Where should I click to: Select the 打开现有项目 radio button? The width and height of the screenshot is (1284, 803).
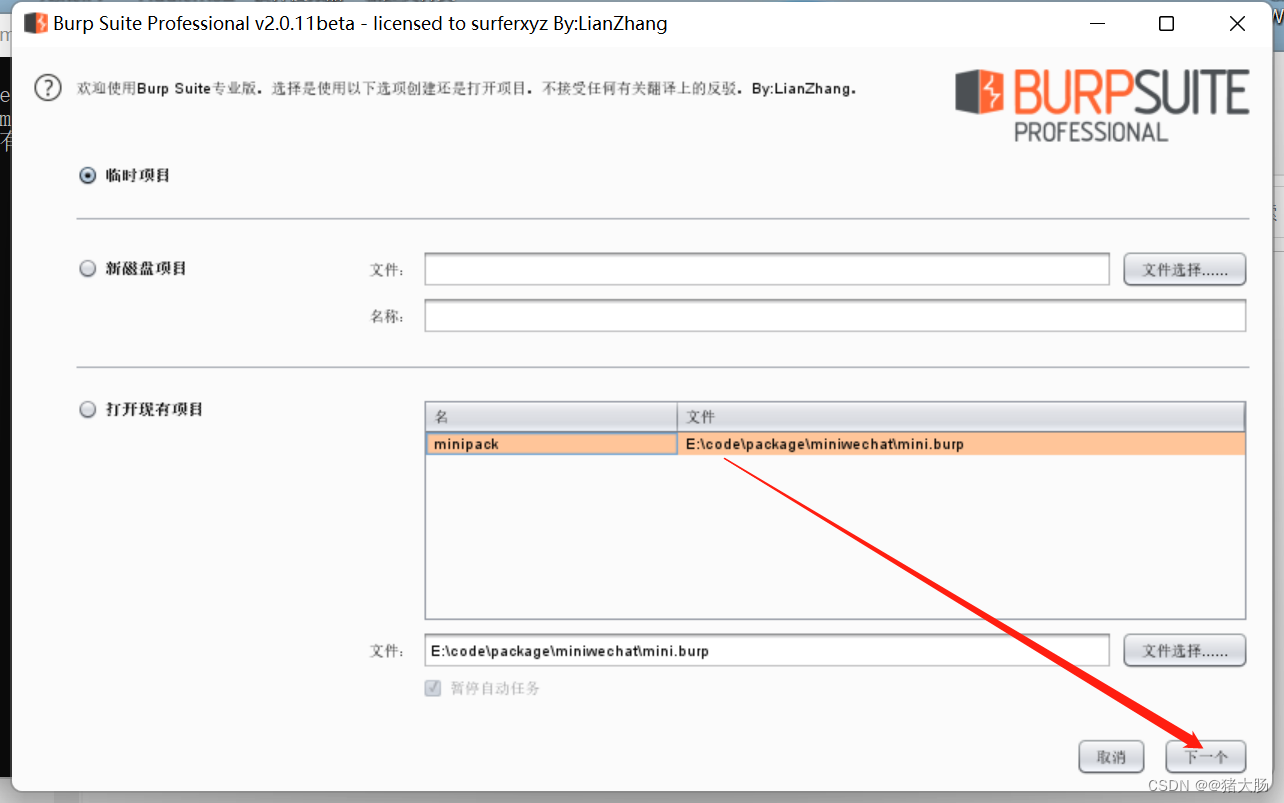[87, 409]
